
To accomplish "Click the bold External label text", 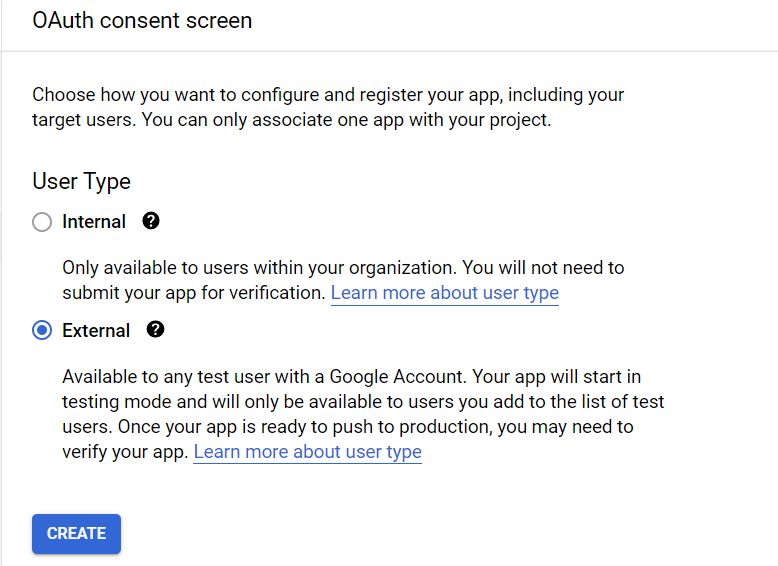I will coord(96,331).
